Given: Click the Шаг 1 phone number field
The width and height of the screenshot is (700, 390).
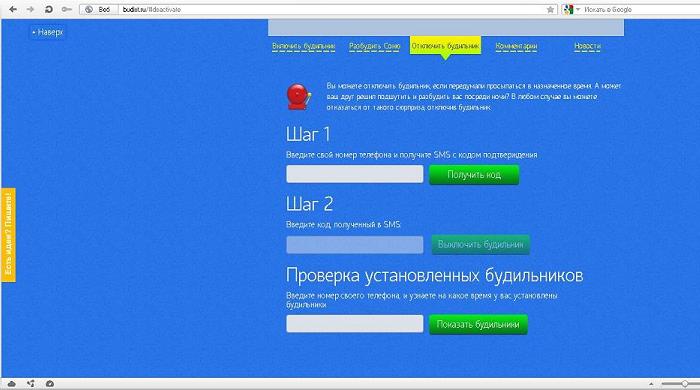Looking at the screenshot, I should pyautogui.click(x=355, y=174).
